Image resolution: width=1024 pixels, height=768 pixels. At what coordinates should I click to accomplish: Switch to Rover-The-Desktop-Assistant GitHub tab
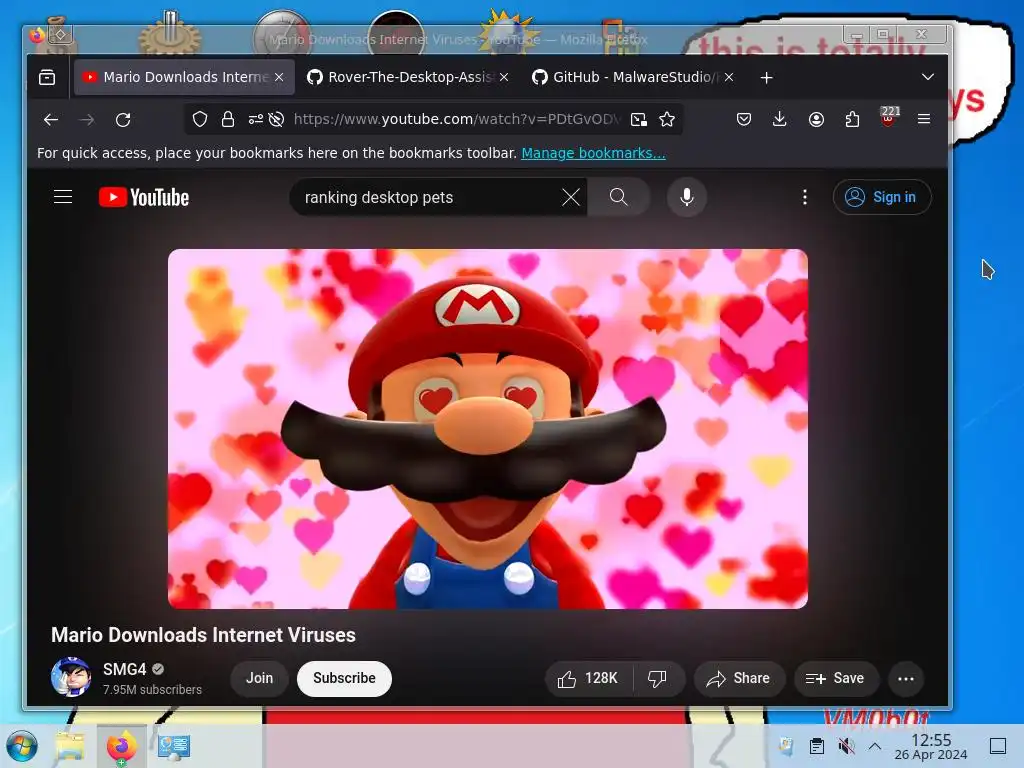click(x=408, y=77)
